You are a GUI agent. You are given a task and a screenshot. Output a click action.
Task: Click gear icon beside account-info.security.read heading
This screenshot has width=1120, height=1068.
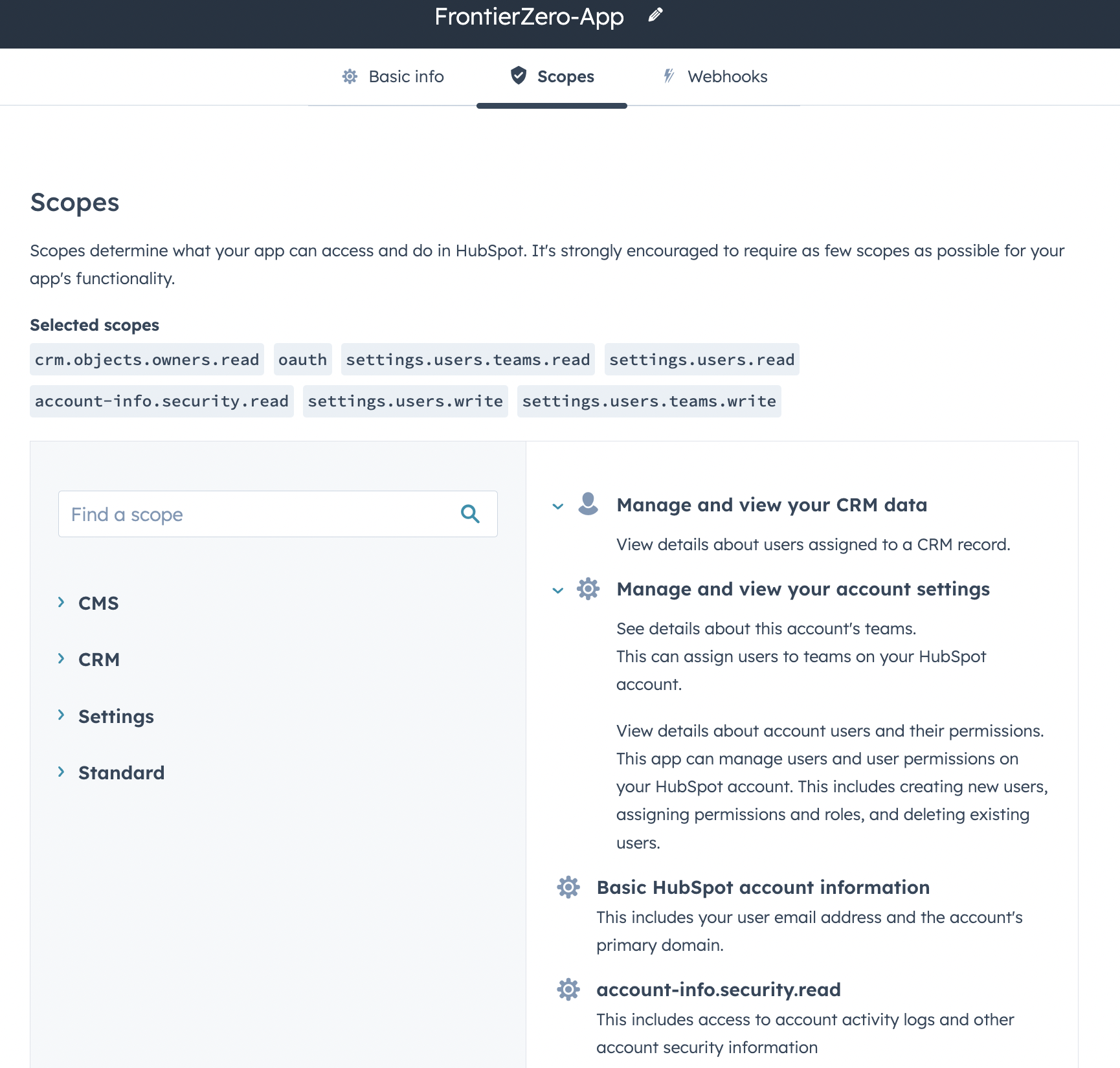[x=568, y=989]
